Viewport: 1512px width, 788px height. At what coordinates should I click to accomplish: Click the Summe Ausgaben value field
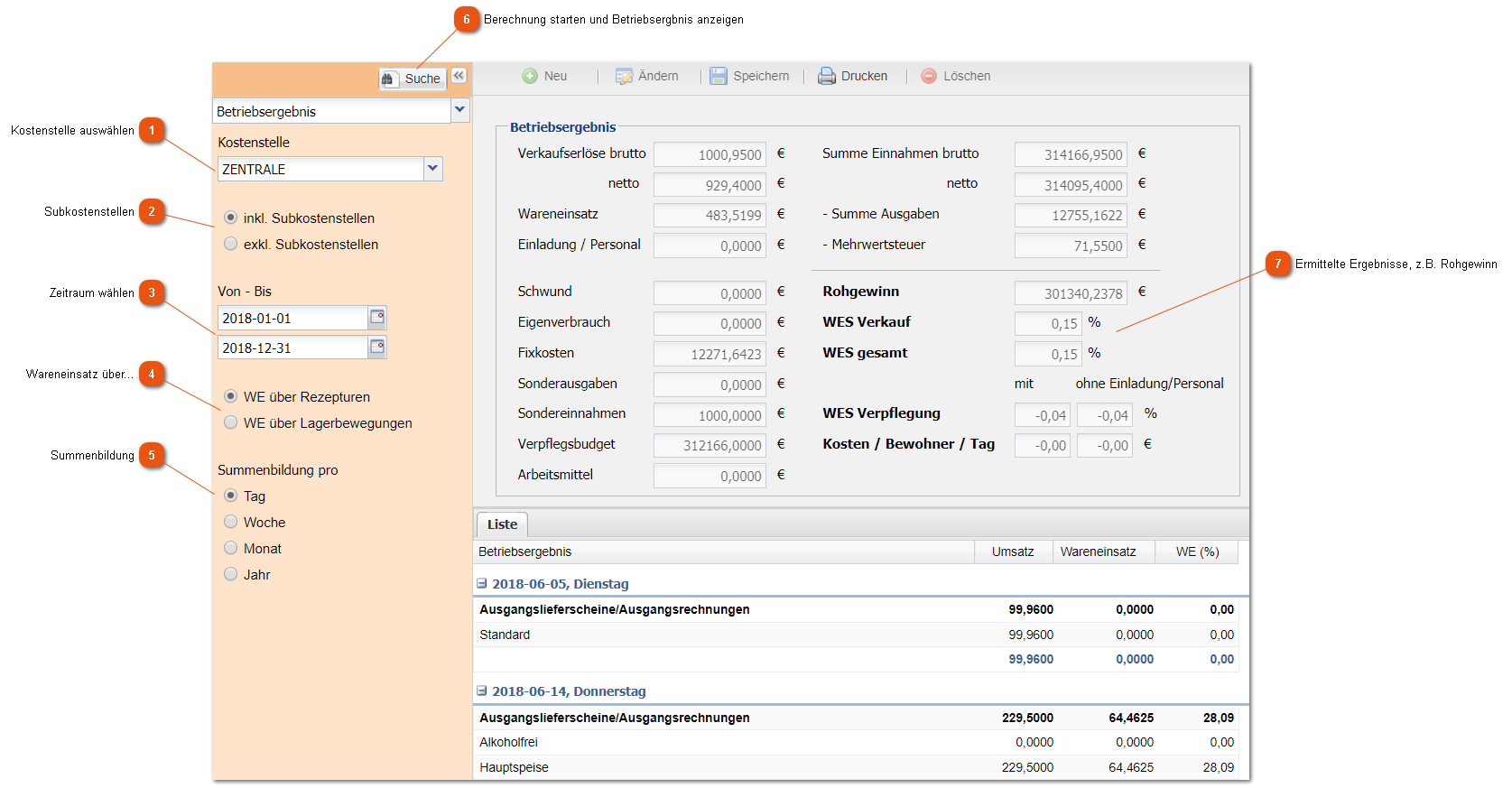pyautogui.click(x=1071, y=215)
